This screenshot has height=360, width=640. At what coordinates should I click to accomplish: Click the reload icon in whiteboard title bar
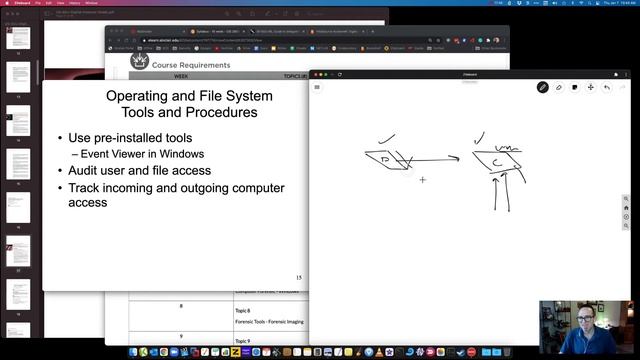(x=340, y=75)
